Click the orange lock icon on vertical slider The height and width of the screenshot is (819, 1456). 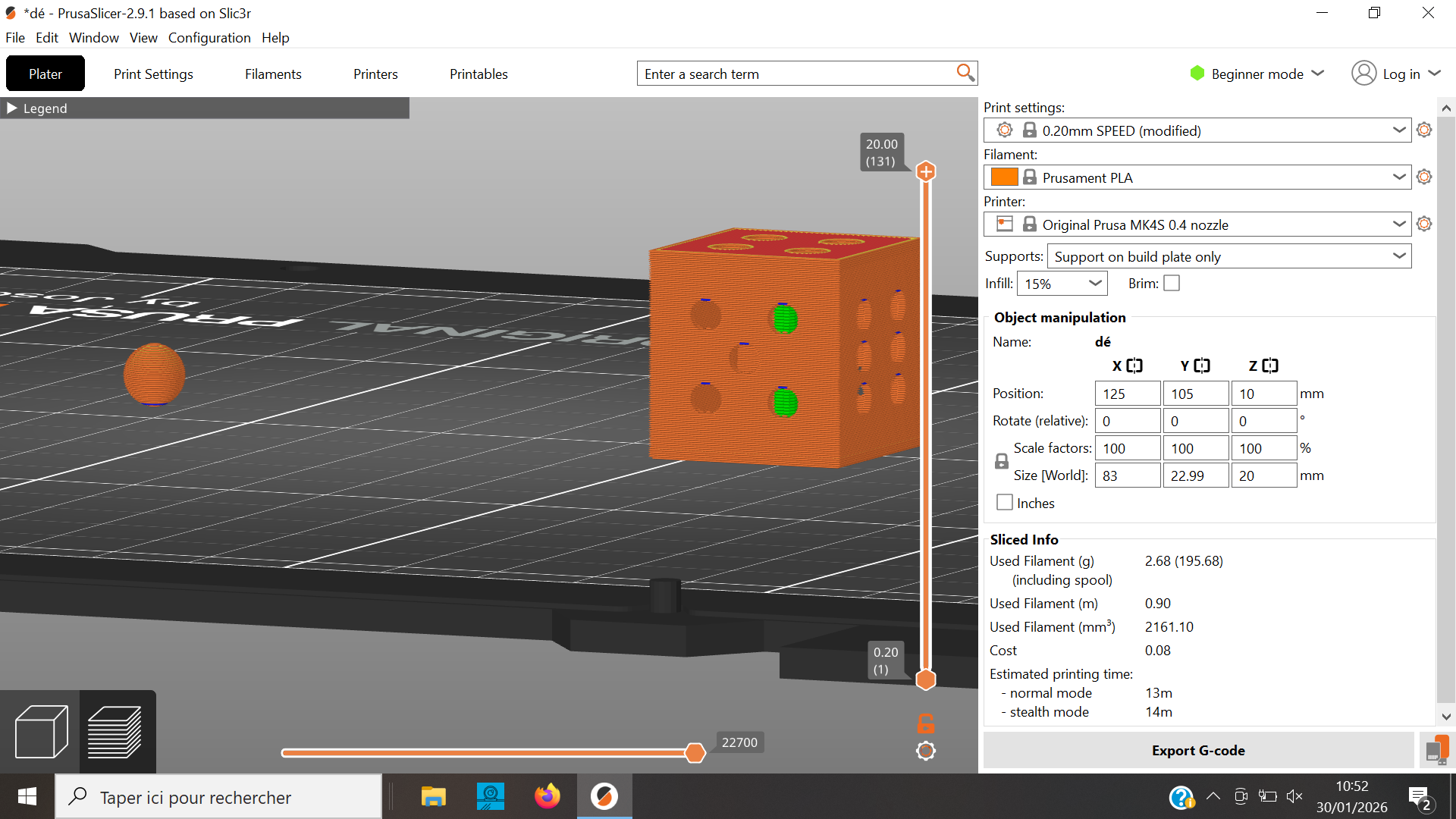coord(925,723)
